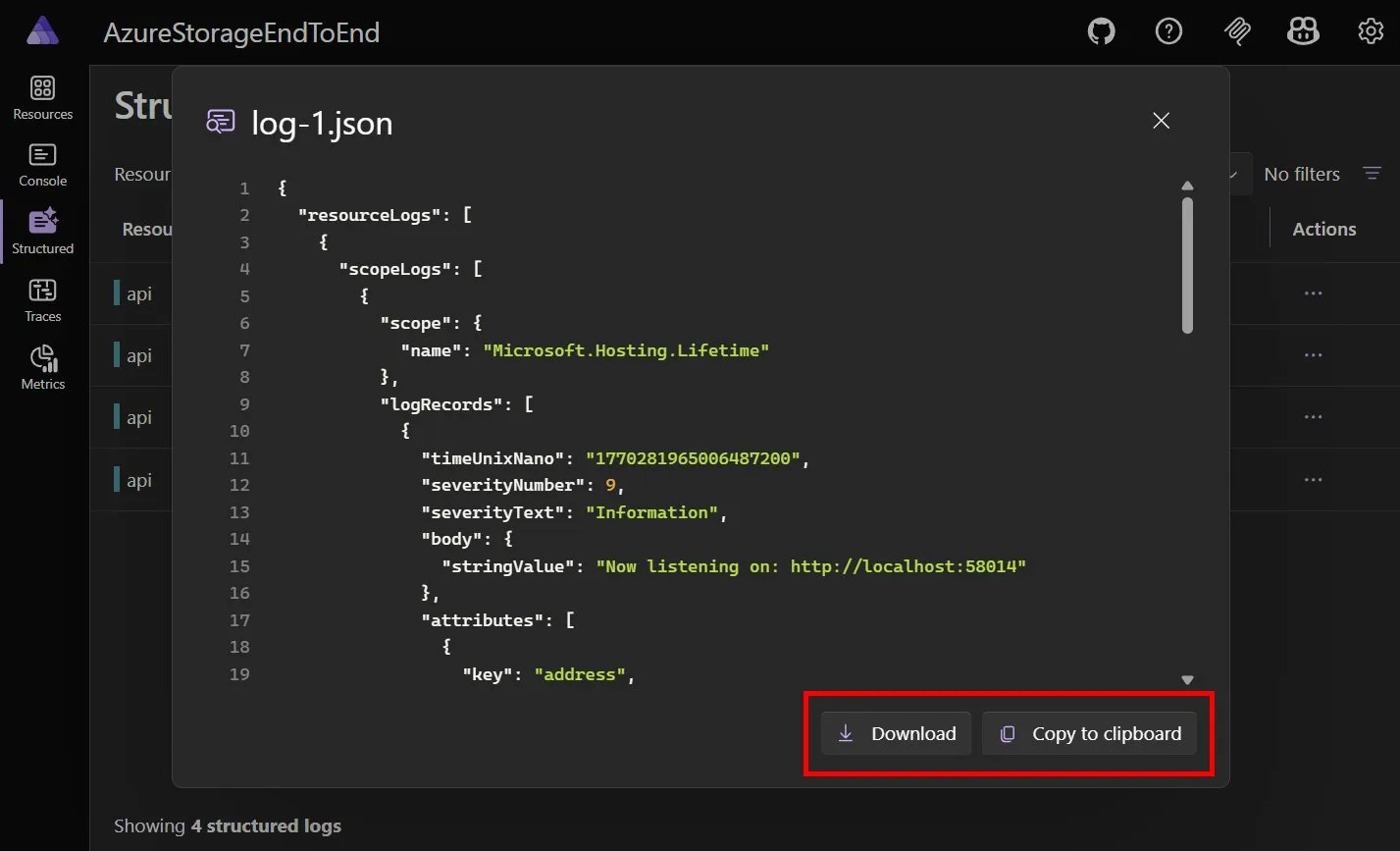The image size is (1400, 851).
Task: Click the Aspire logo
Action: tap(42, 30)
